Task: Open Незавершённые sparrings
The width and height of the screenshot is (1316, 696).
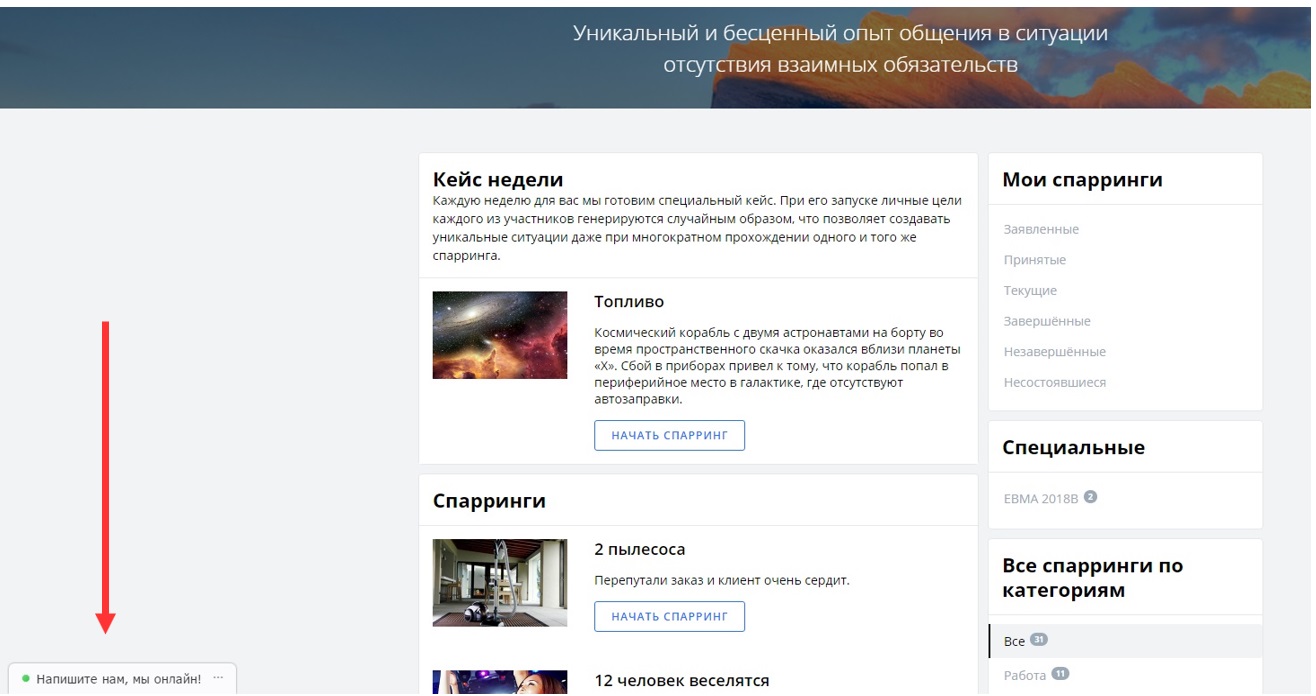Action: pyautogui.click(x=1055, y=352)
